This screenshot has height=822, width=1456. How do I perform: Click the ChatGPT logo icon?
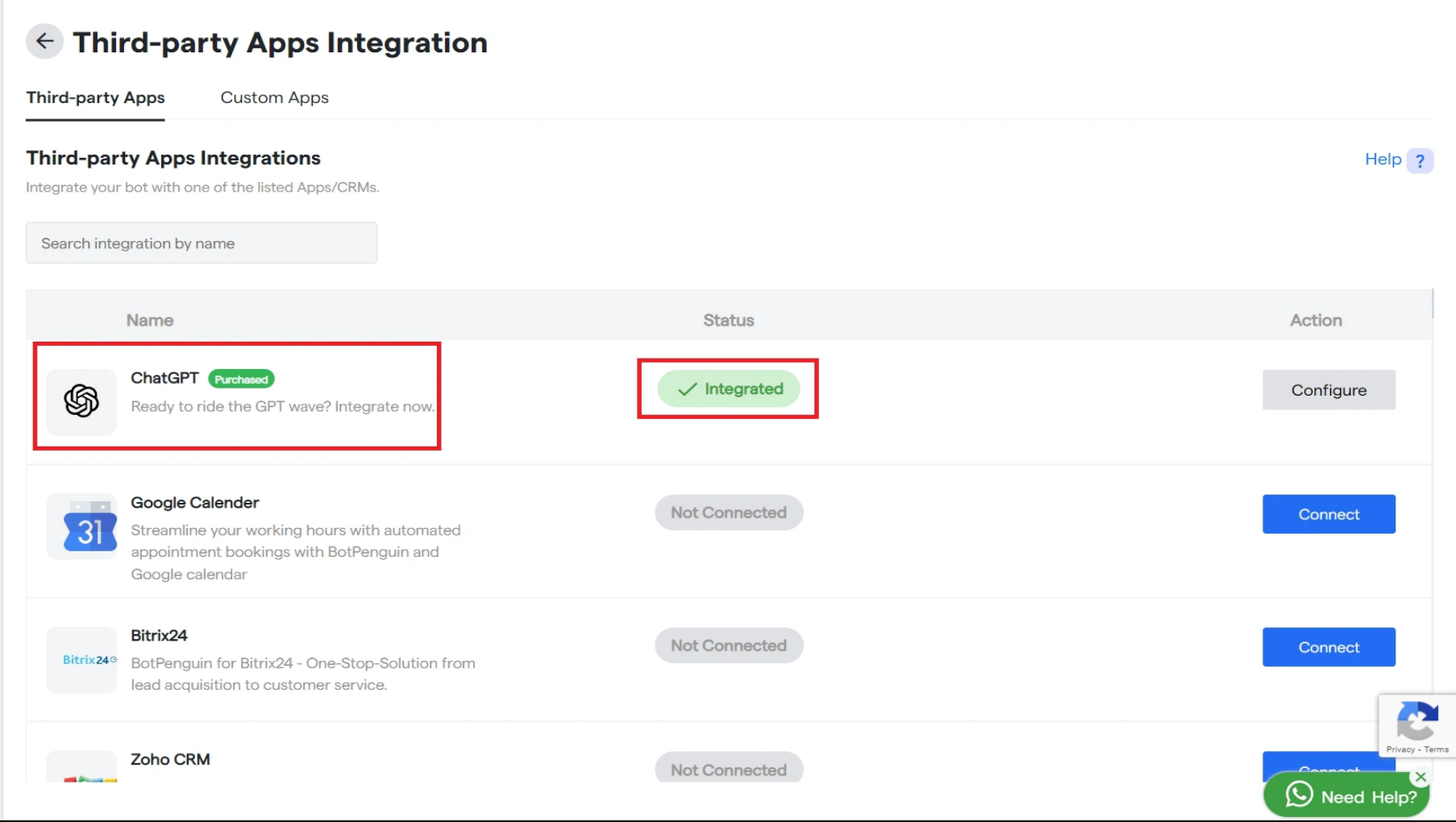pyautogui.click(x=81, y=401)
